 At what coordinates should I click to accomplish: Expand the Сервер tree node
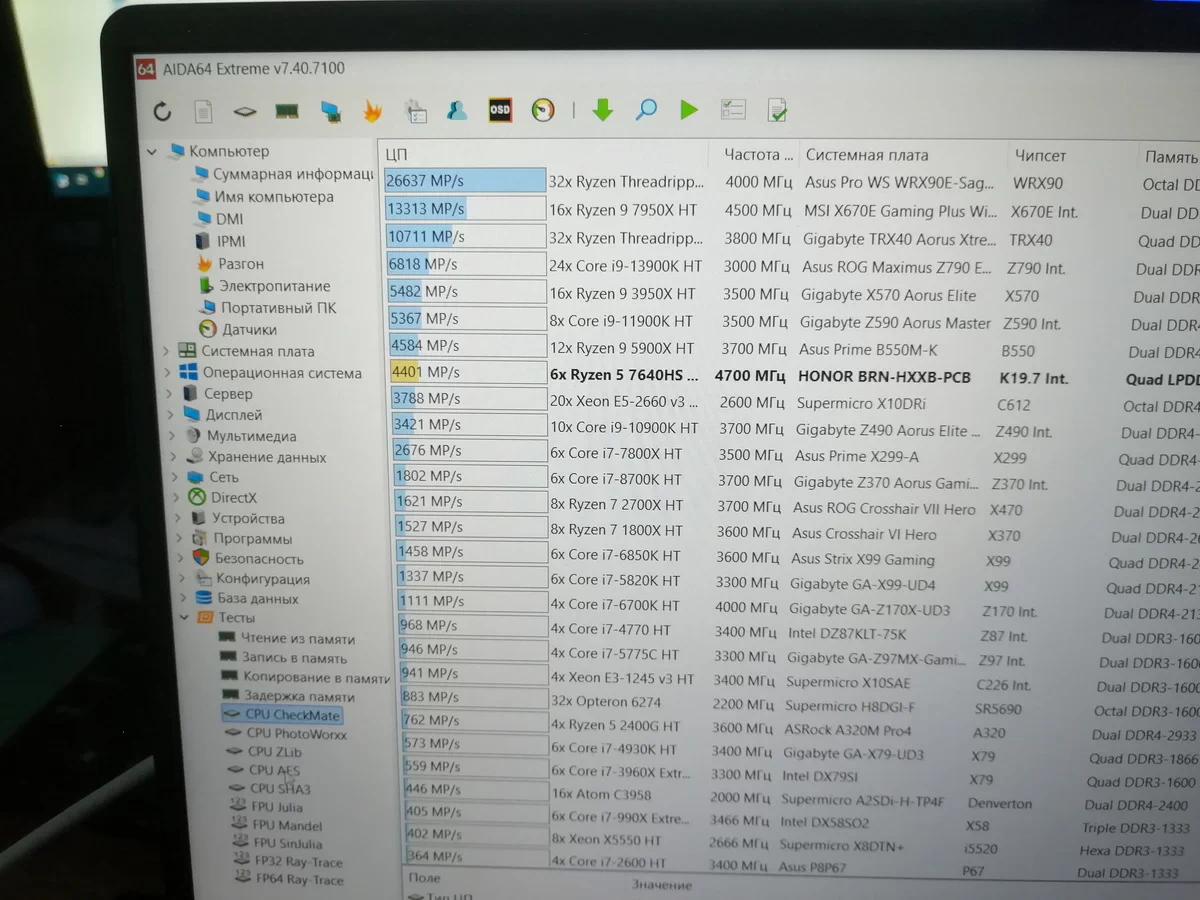170,394
